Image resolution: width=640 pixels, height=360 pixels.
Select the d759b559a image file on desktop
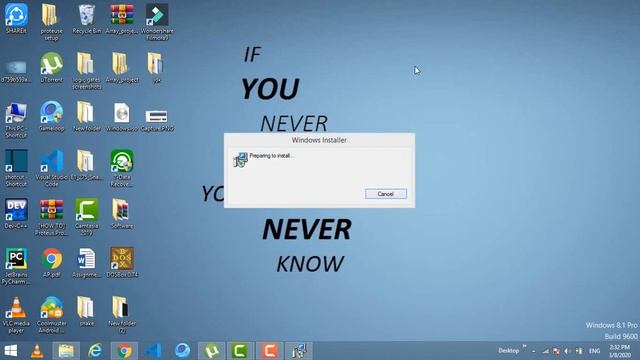[x=16, y=71]
